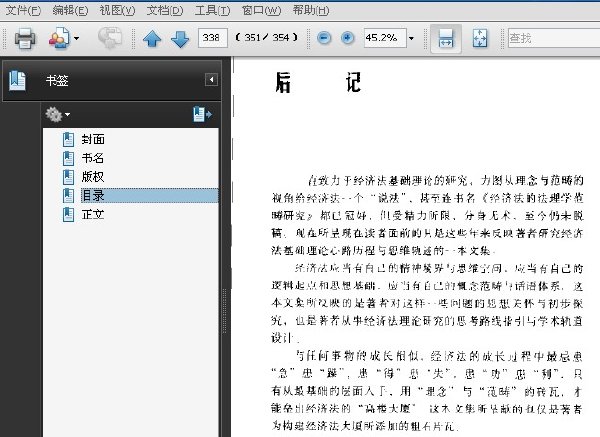Viewport: 600px width, 437px height.
Task: Open the 编辑(E) menu
Action: coord(70,10)
